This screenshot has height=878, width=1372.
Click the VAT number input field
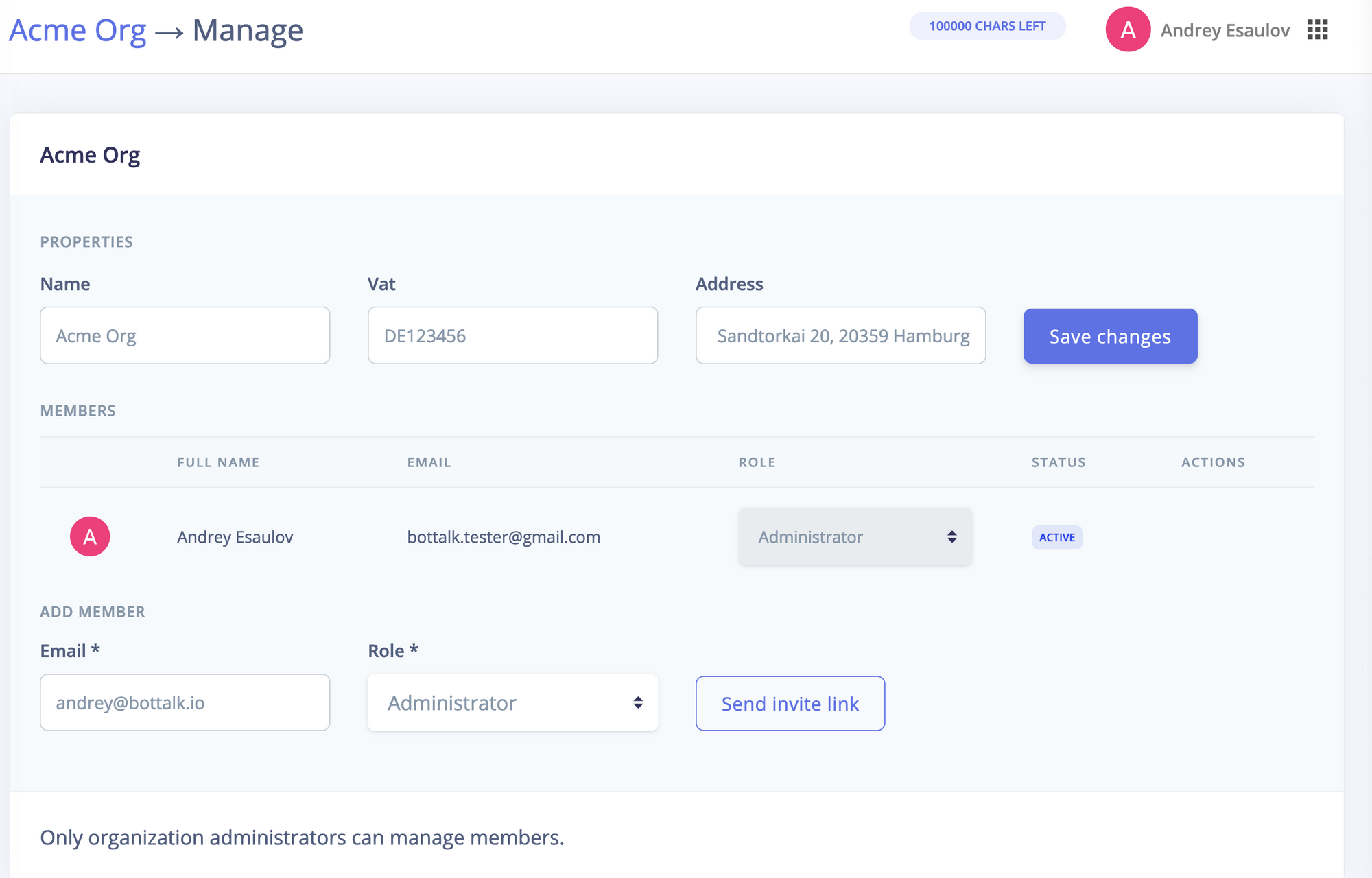coord(513,335)
